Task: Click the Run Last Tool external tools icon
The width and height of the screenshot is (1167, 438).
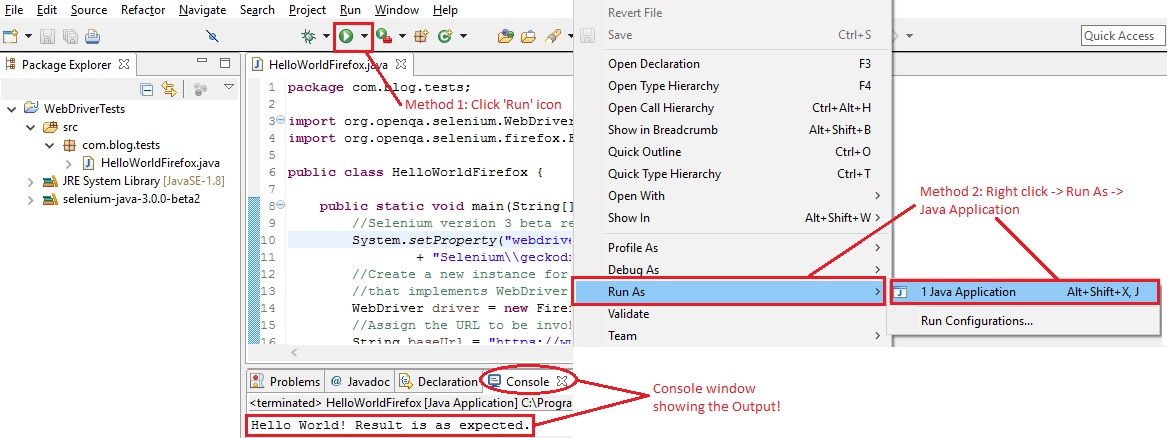Action: 384,36
